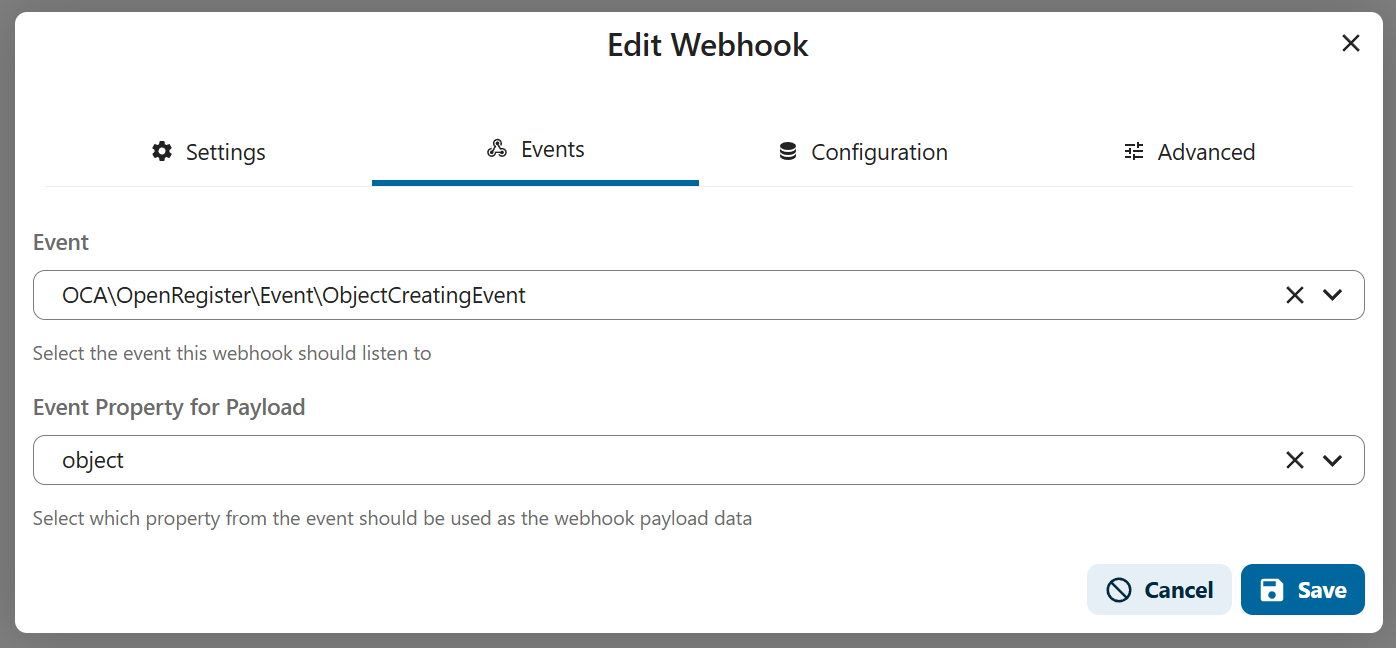
Task: Open the Configuration tab
Action: pos(863,152)
